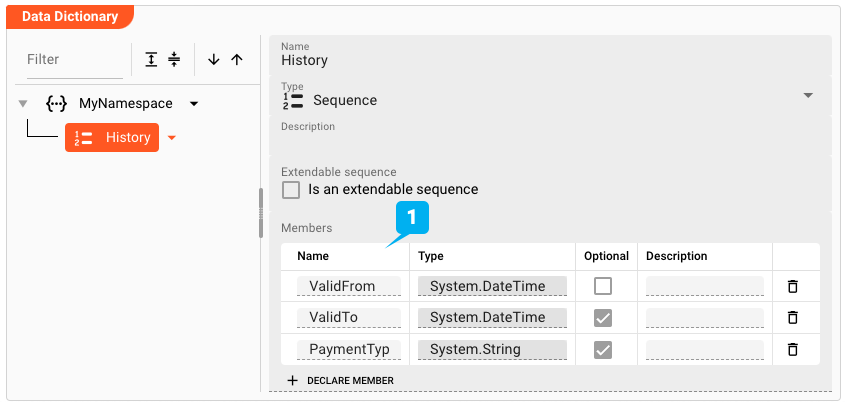Click the move down arrow icon
848x402 pixels.
click(213, 60)
